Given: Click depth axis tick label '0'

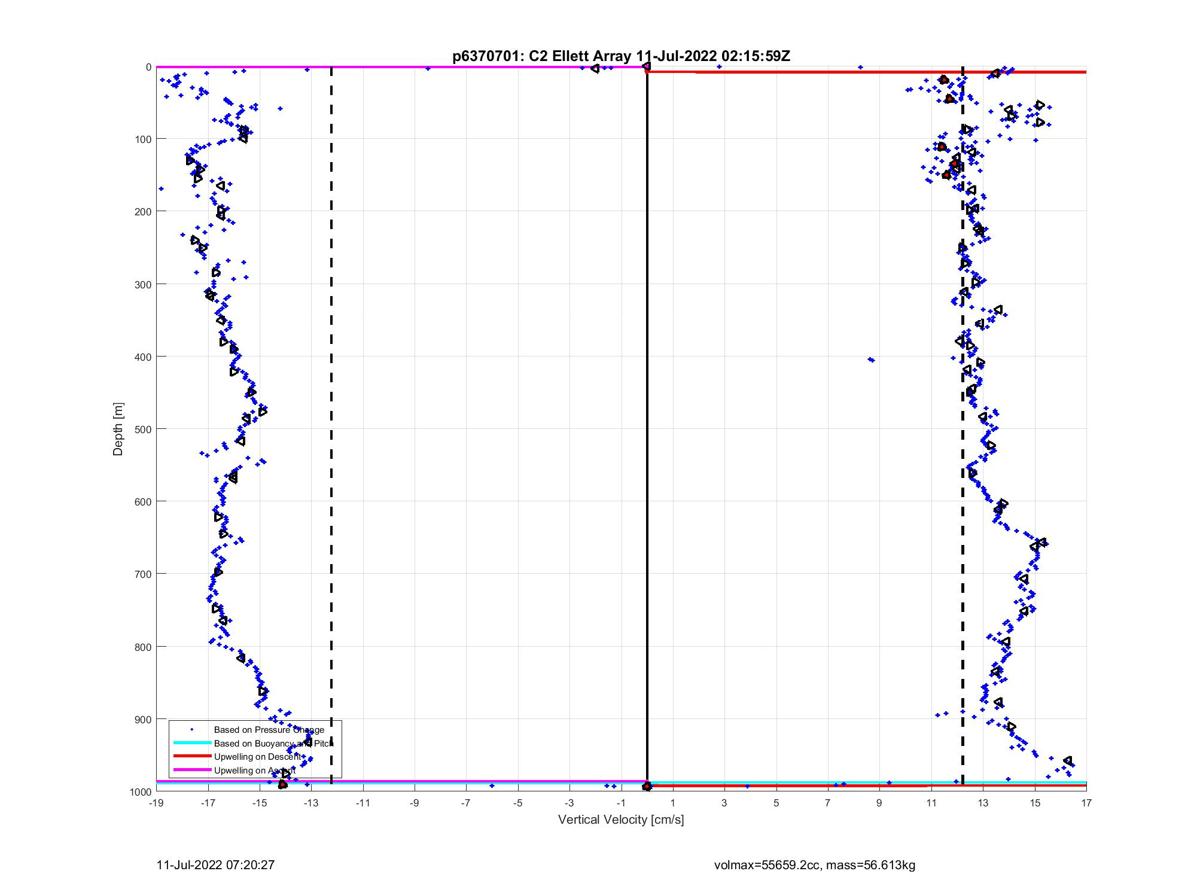Looking at the screenshot, I should click(149, 67).
